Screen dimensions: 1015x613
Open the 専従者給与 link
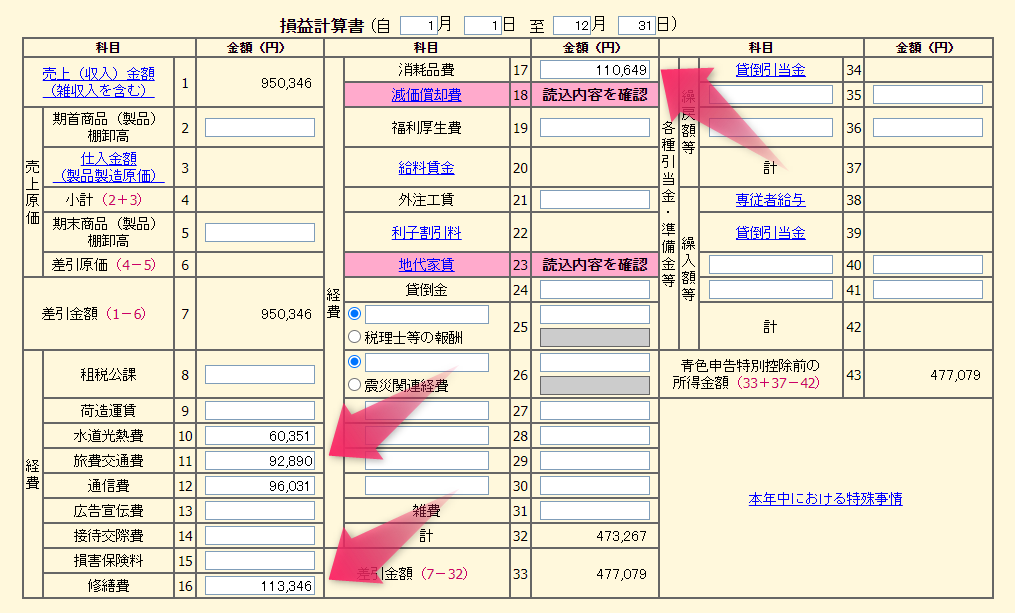point(770,200)
